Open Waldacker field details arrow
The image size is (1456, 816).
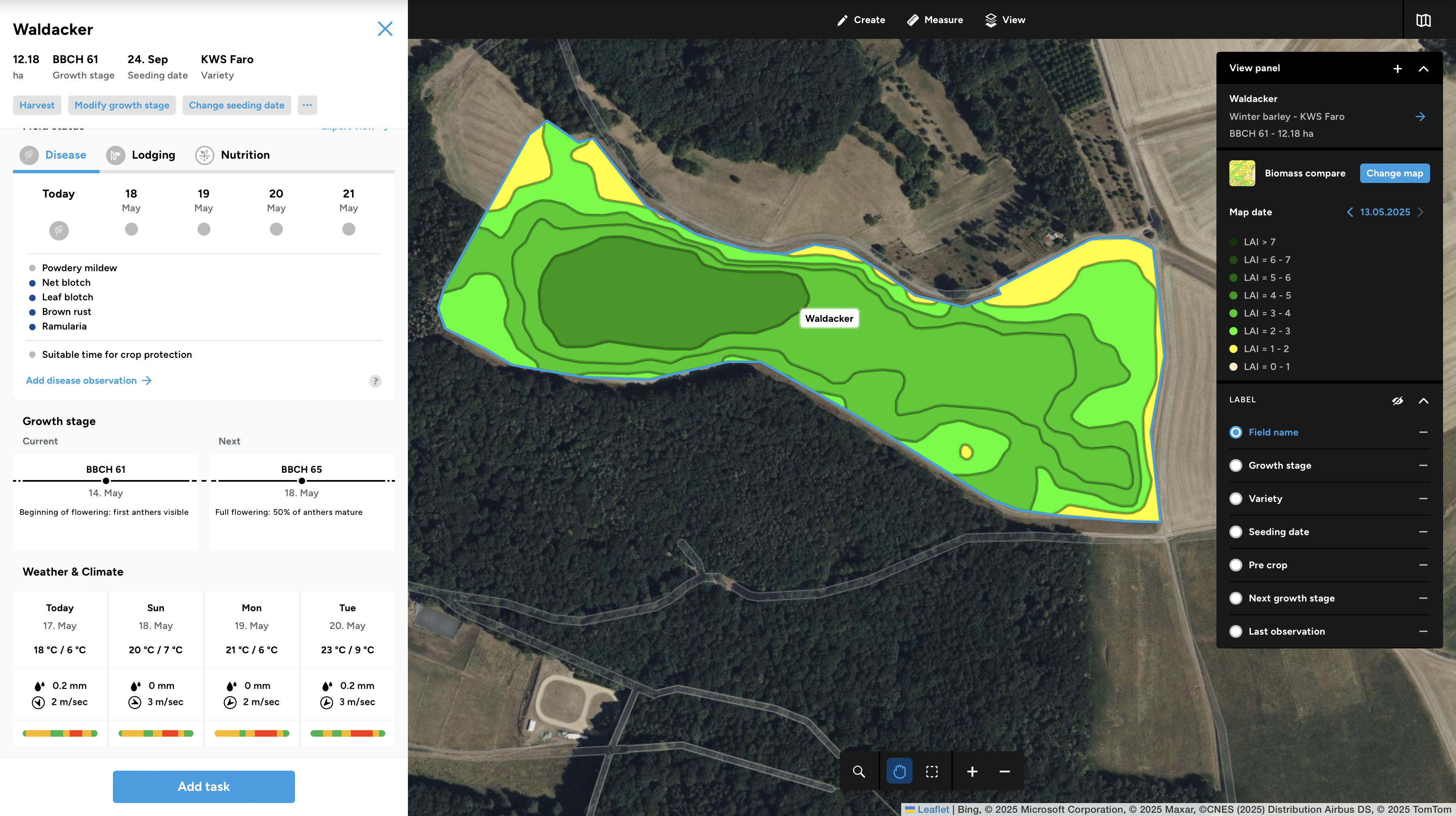[x=1420, y=117]
